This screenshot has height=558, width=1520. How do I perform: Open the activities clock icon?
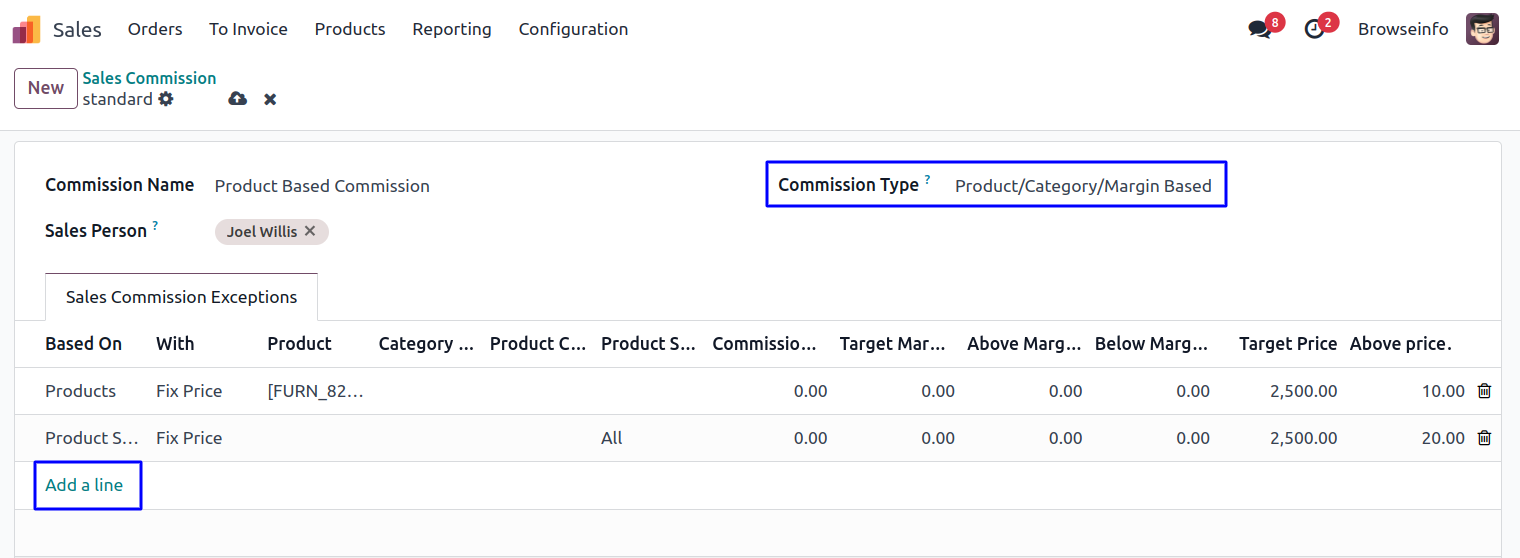coord(1314,30)
